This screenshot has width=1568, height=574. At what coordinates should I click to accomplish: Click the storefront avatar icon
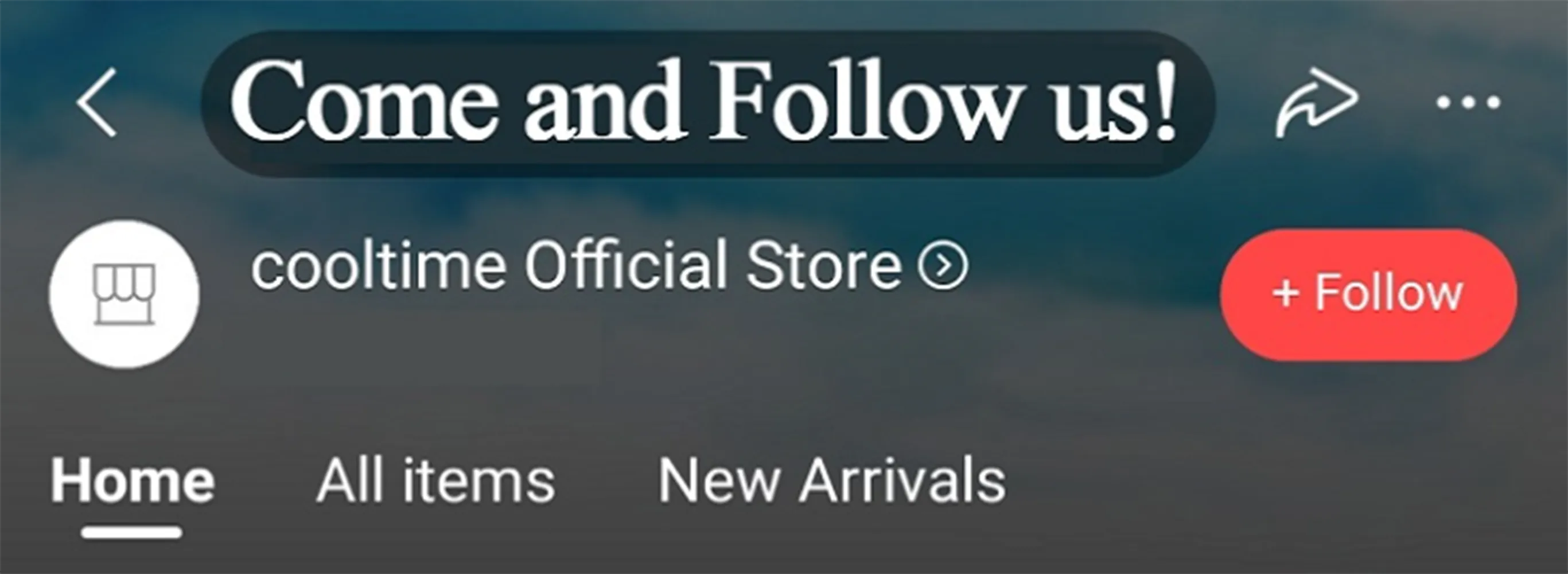click(124, 294)
